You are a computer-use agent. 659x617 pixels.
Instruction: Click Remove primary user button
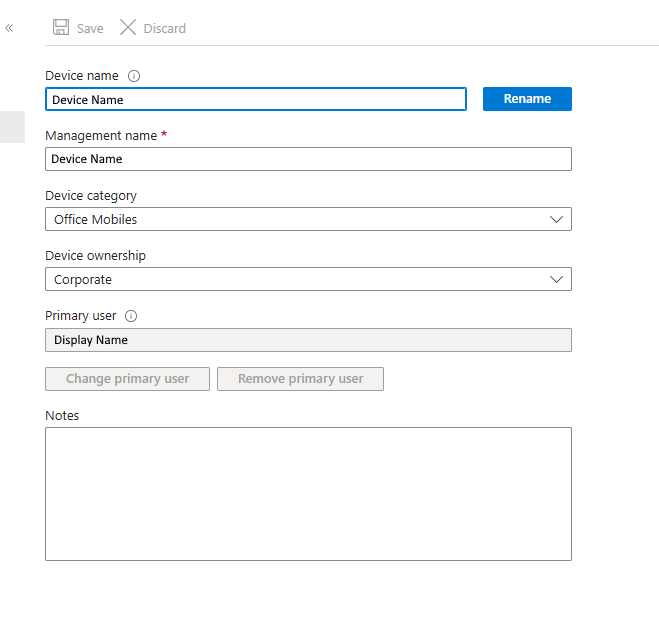click(301, 379)
